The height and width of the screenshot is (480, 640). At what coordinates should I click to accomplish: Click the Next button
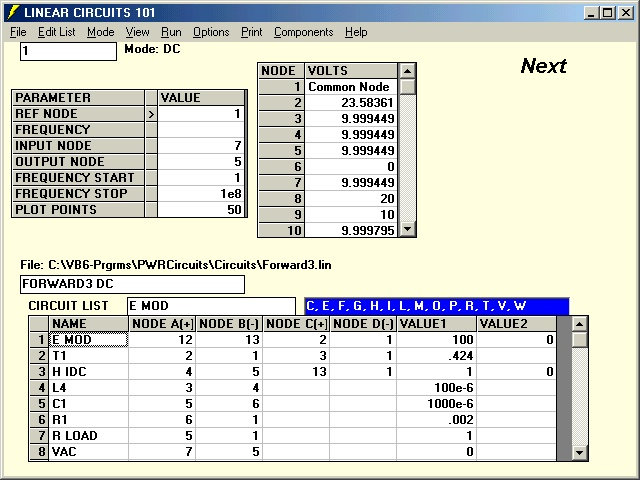pyautogui.click(x=543, y=66)
